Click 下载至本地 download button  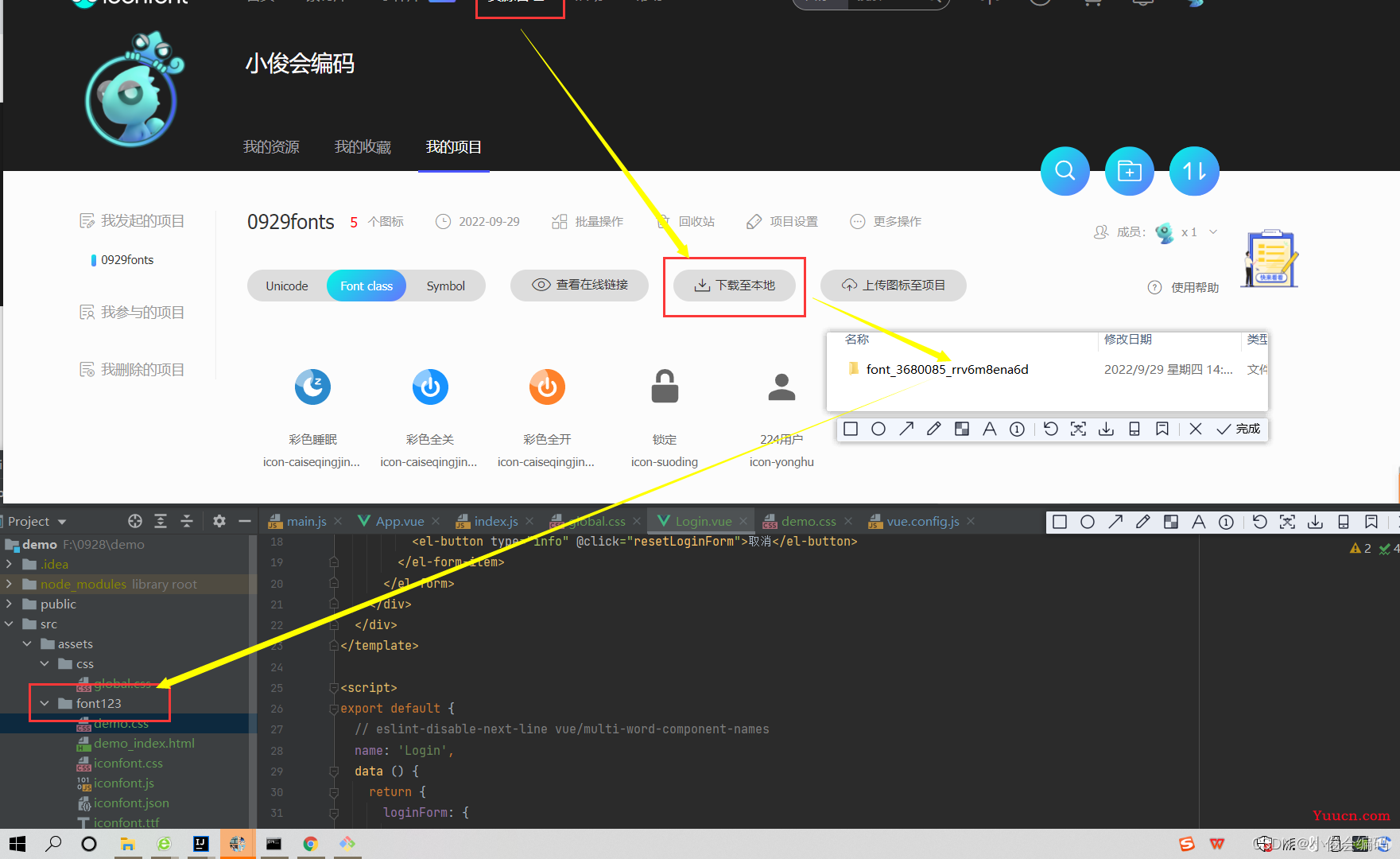(735, 285)
